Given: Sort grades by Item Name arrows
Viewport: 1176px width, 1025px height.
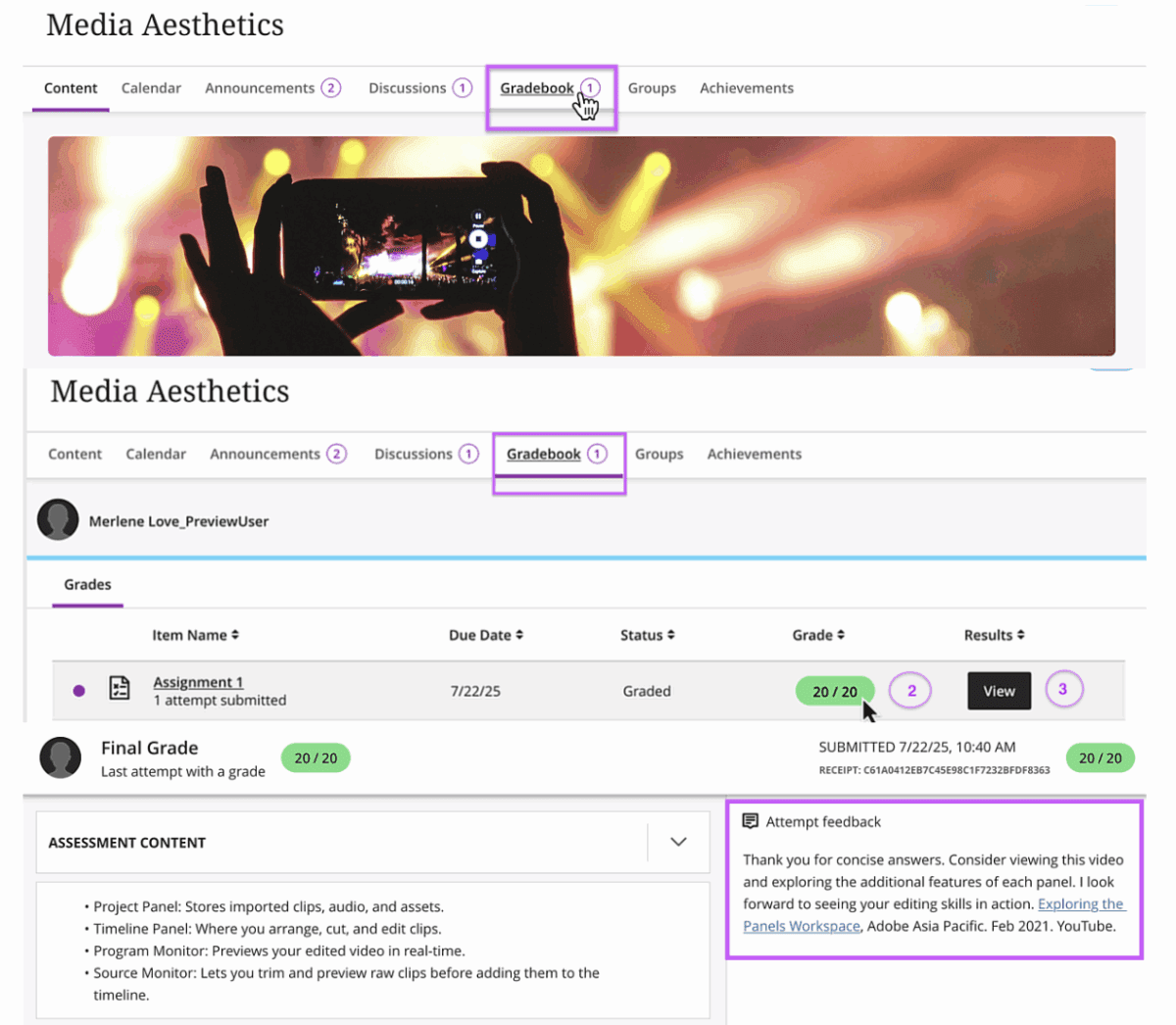Looking at the screenshot, I should pyautogui.click(x=235, y=635).
